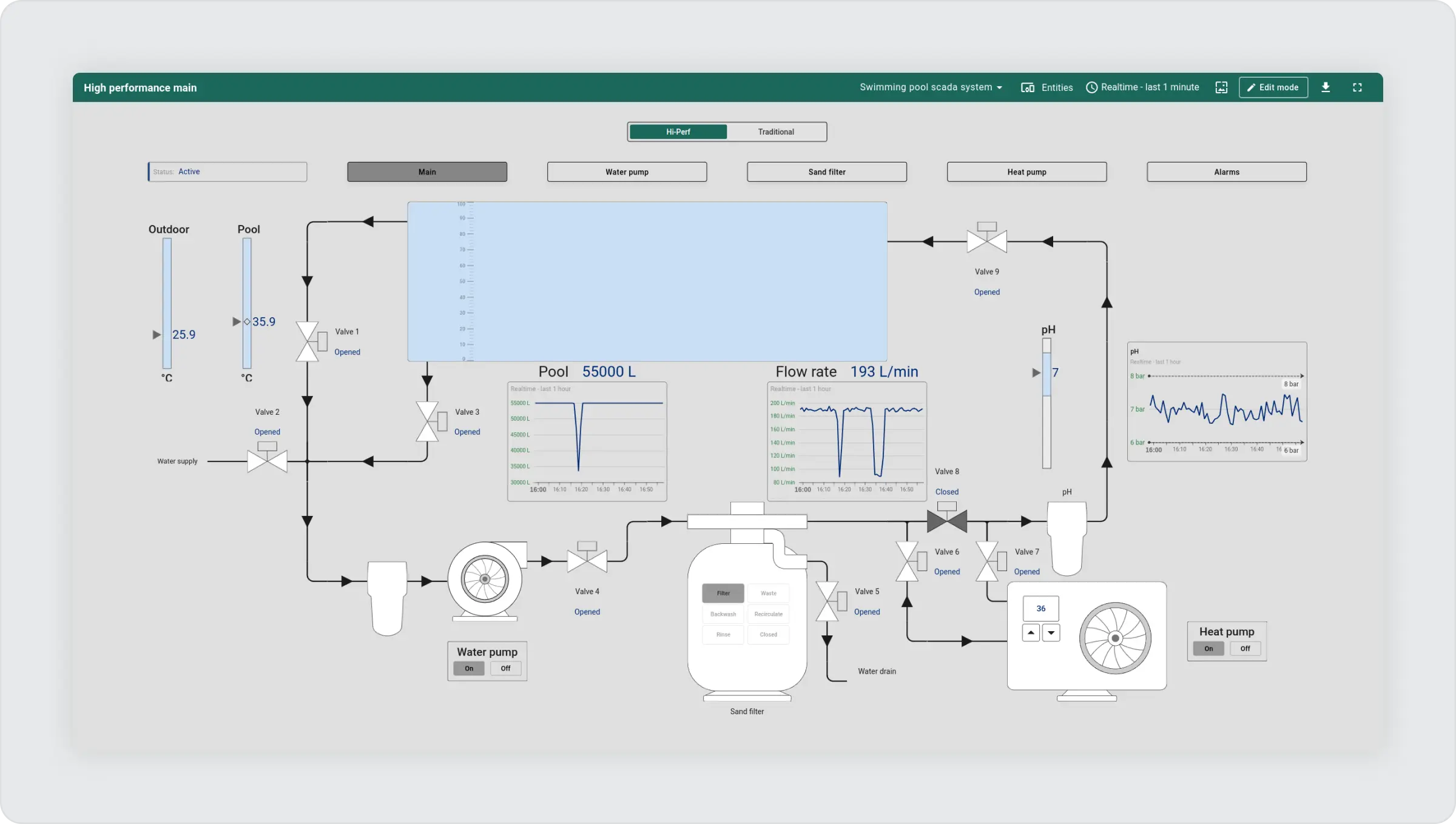This screenshot has height=824, width=1456.
Task: Open the Realtime - last 1 minute time window selector
Action: [1142, 87]
